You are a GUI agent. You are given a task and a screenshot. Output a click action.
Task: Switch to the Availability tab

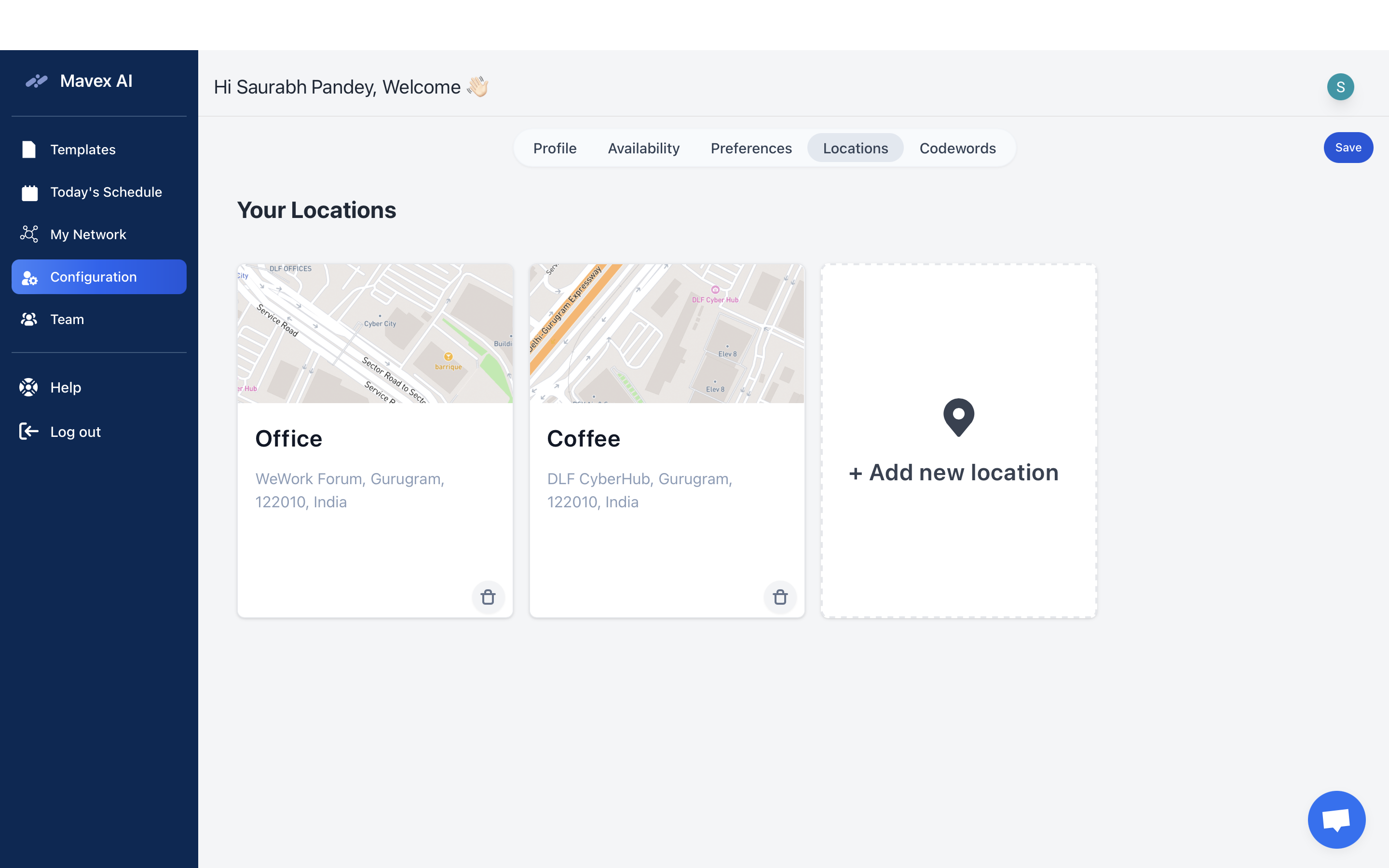[x=643, y=148]
